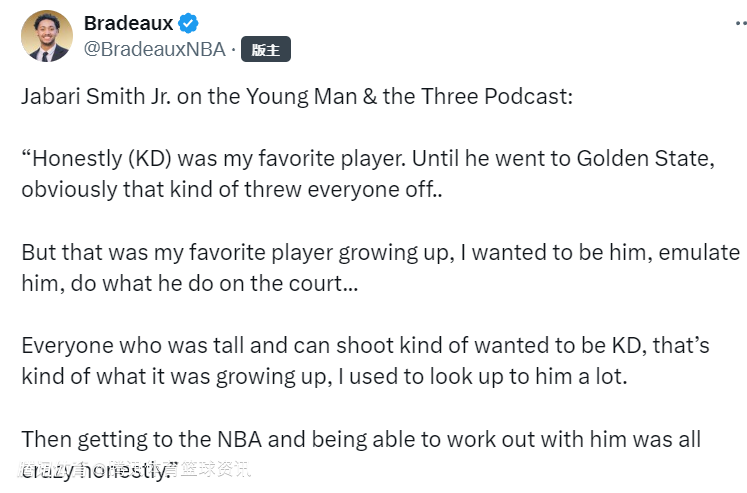Click the line starting 'Then getting to the NBA'
Image resolution: width=747 pixels, height=493 pixels.
[360, 439]
